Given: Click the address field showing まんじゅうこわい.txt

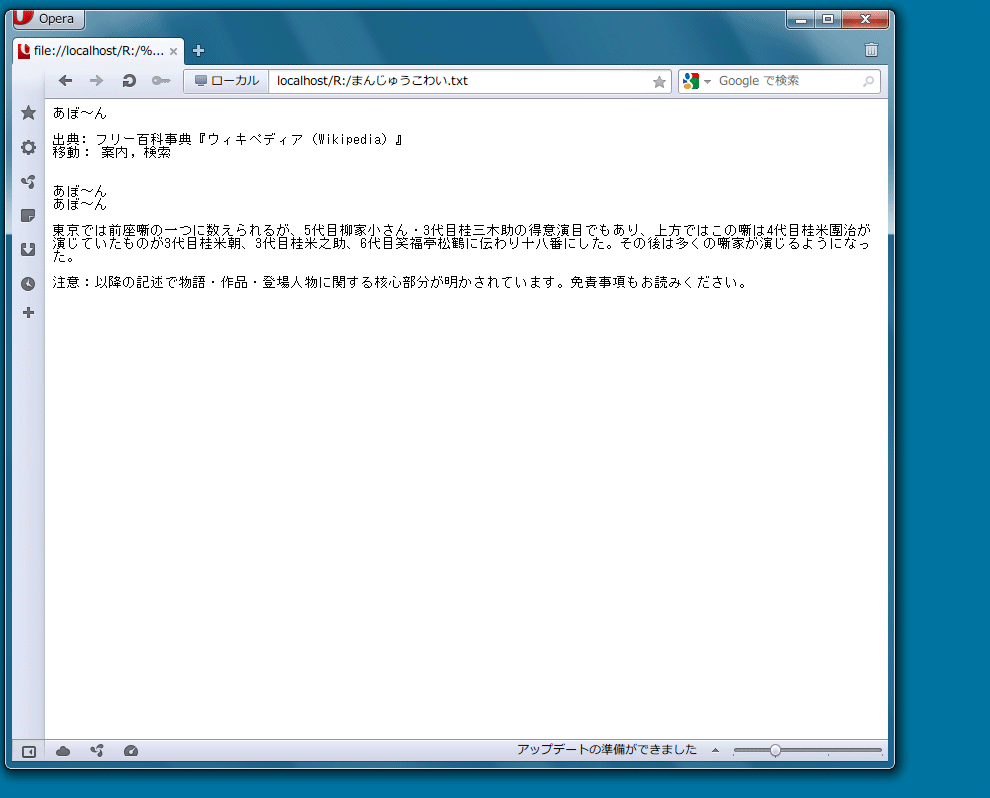Looking at the screenshot, I should coord(460,81).
